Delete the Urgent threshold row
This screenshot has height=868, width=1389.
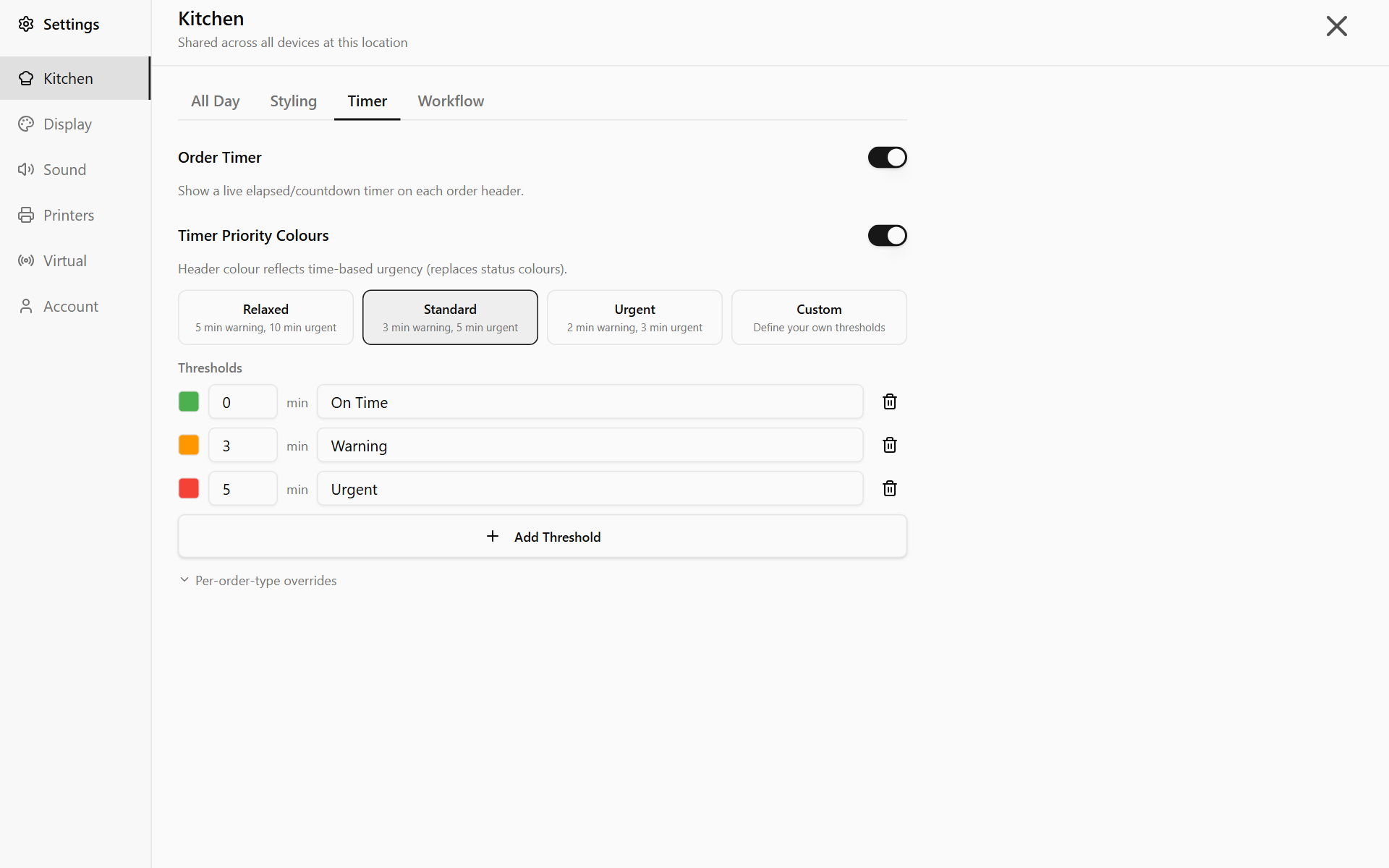coord(890,488)
